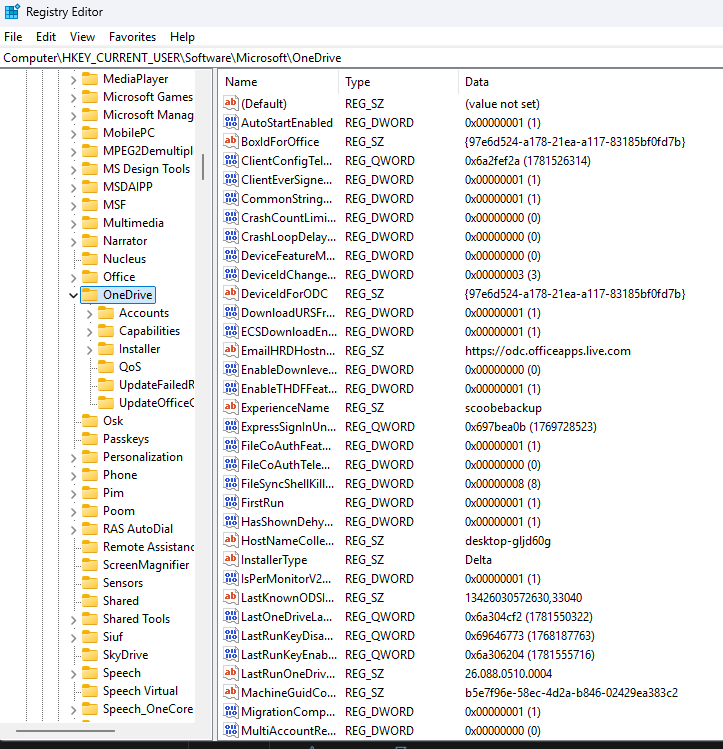Click the Speech_OneCore folder icon
Viewport: 723px width, 749px height.
pyautogui.click(x=90, y=708)
